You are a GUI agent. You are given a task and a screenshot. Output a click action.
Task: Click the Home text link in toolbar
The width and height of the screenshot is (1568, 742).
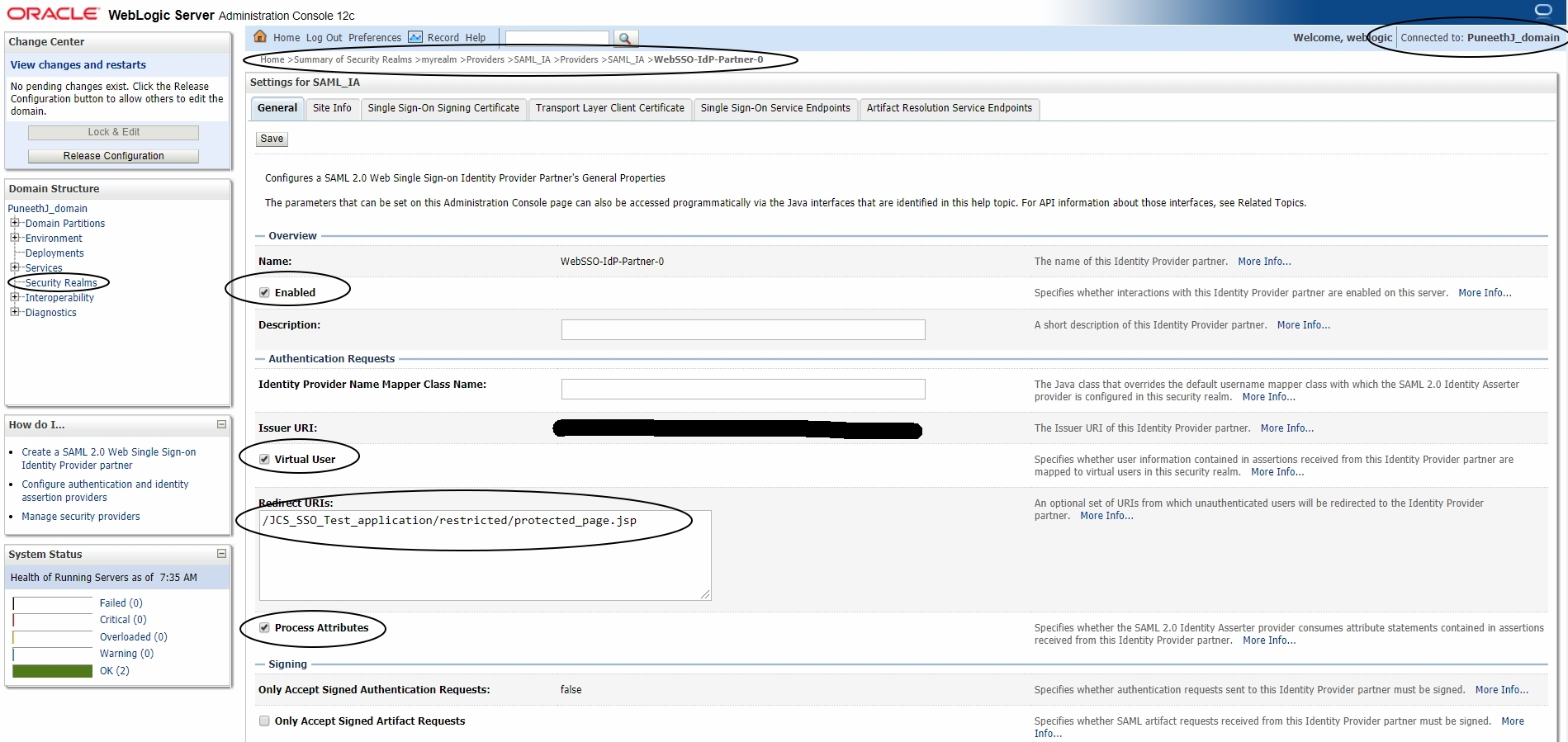click(x=287, y=38)
